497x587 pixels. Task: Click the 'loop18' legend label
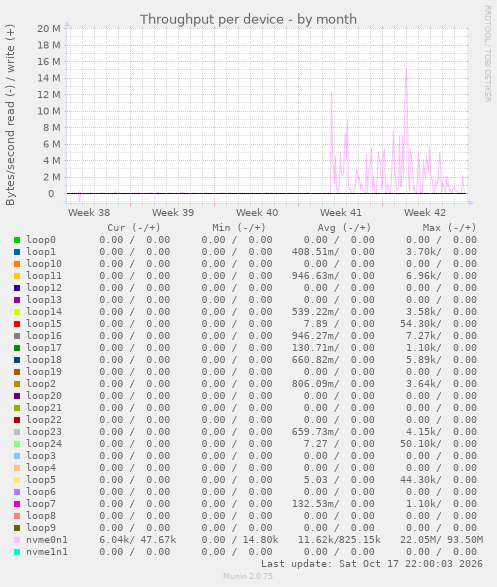tap(44, 360)
